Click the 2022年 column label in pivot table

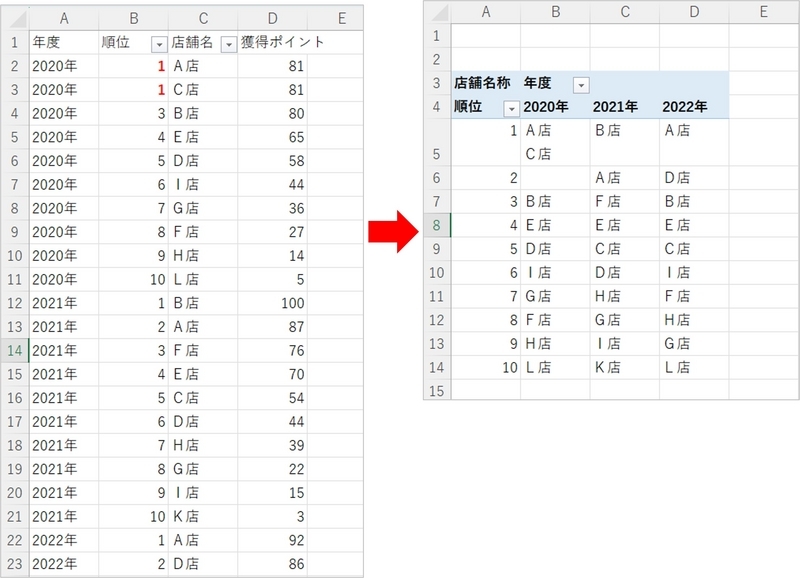(694, 106)
